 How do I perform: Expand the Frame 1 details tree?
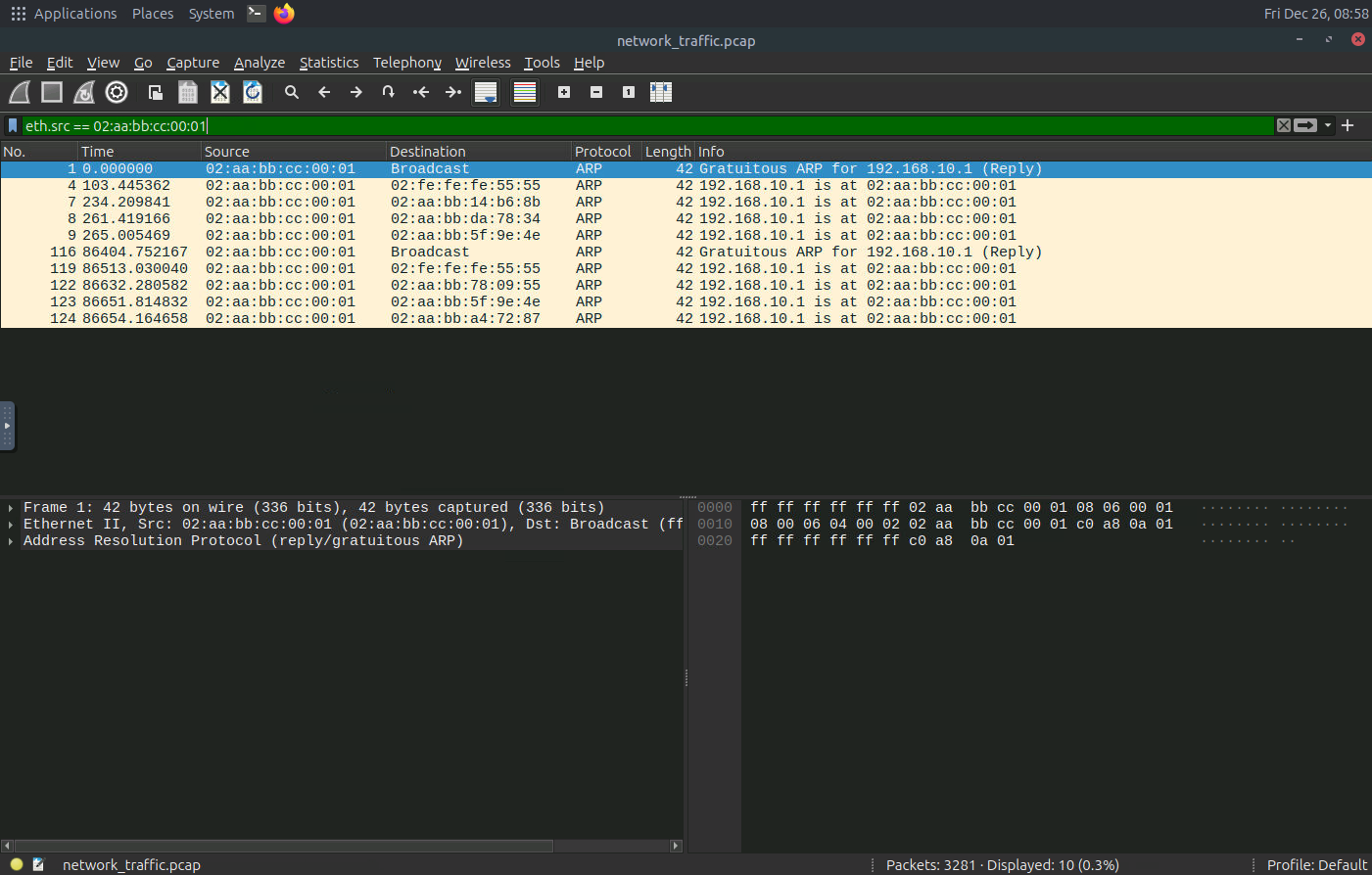point(11,508)
